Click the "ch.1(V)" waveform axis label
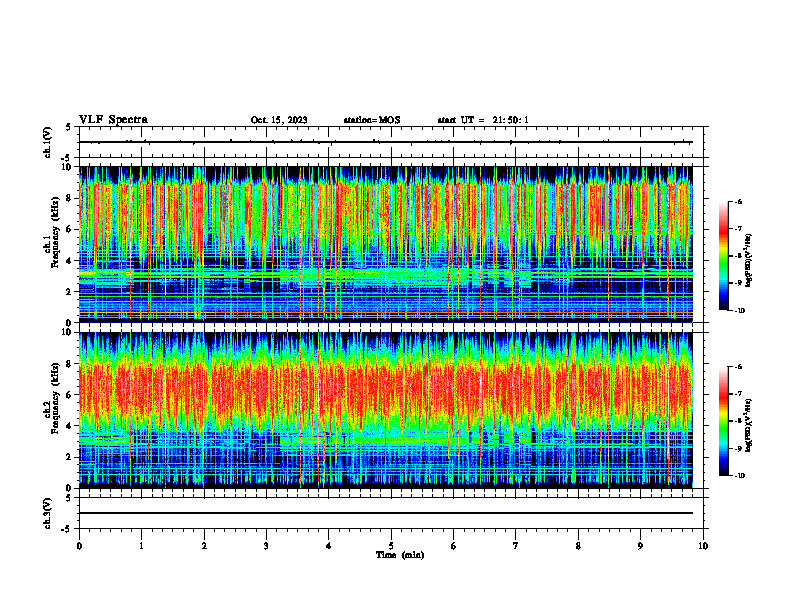792x612 pixels. coord(48,142)
